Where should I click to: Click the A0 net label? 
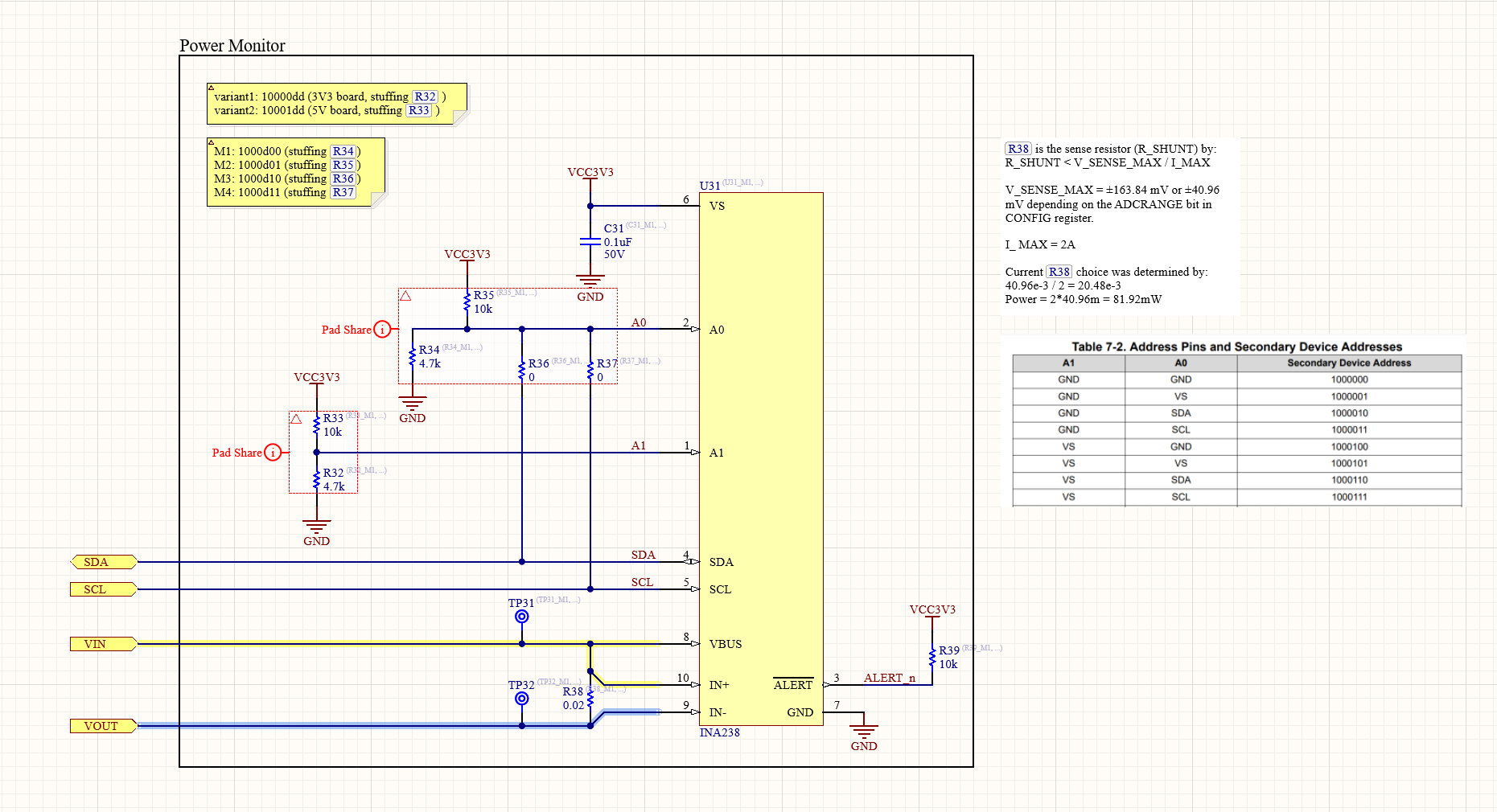click(639, 322)
